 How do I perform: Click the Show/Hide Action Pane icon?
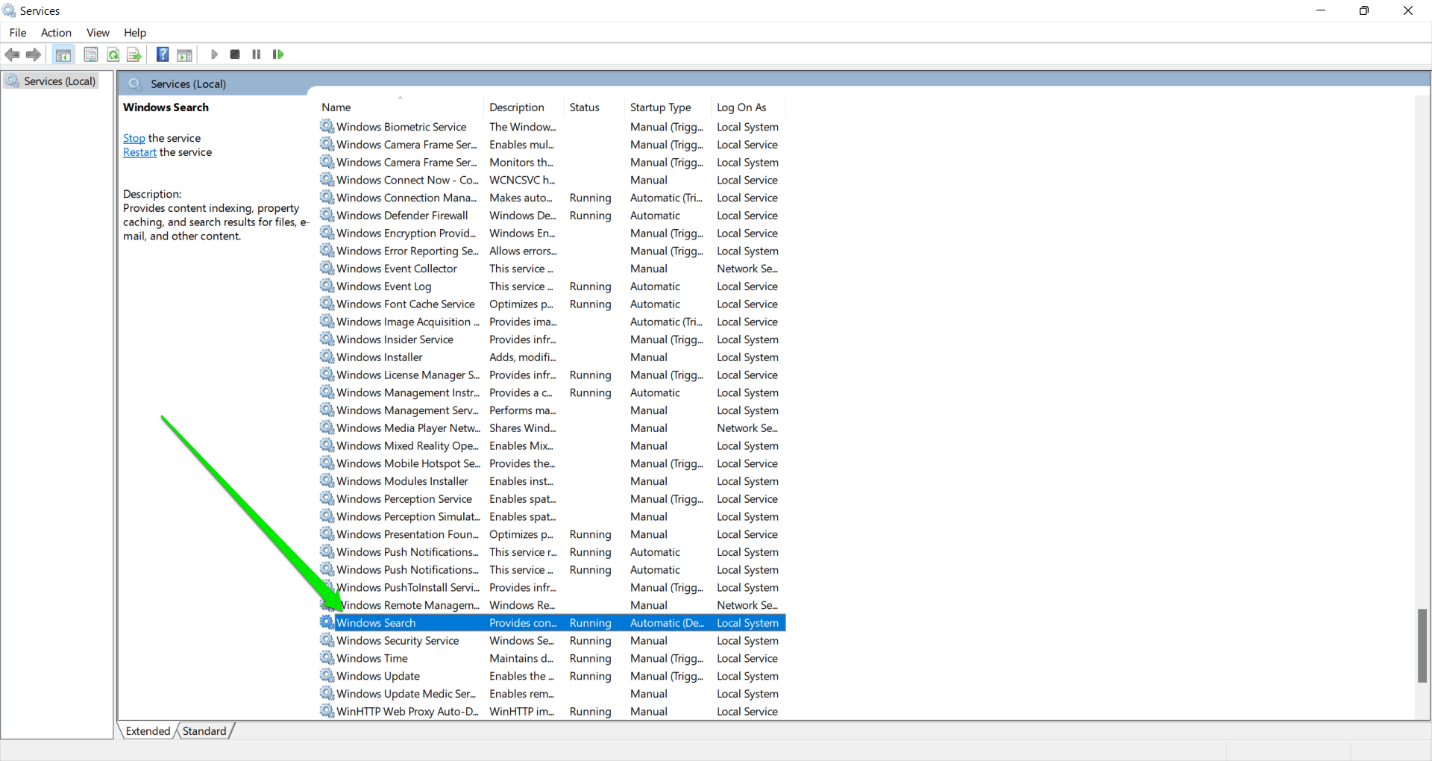point(184,54)
